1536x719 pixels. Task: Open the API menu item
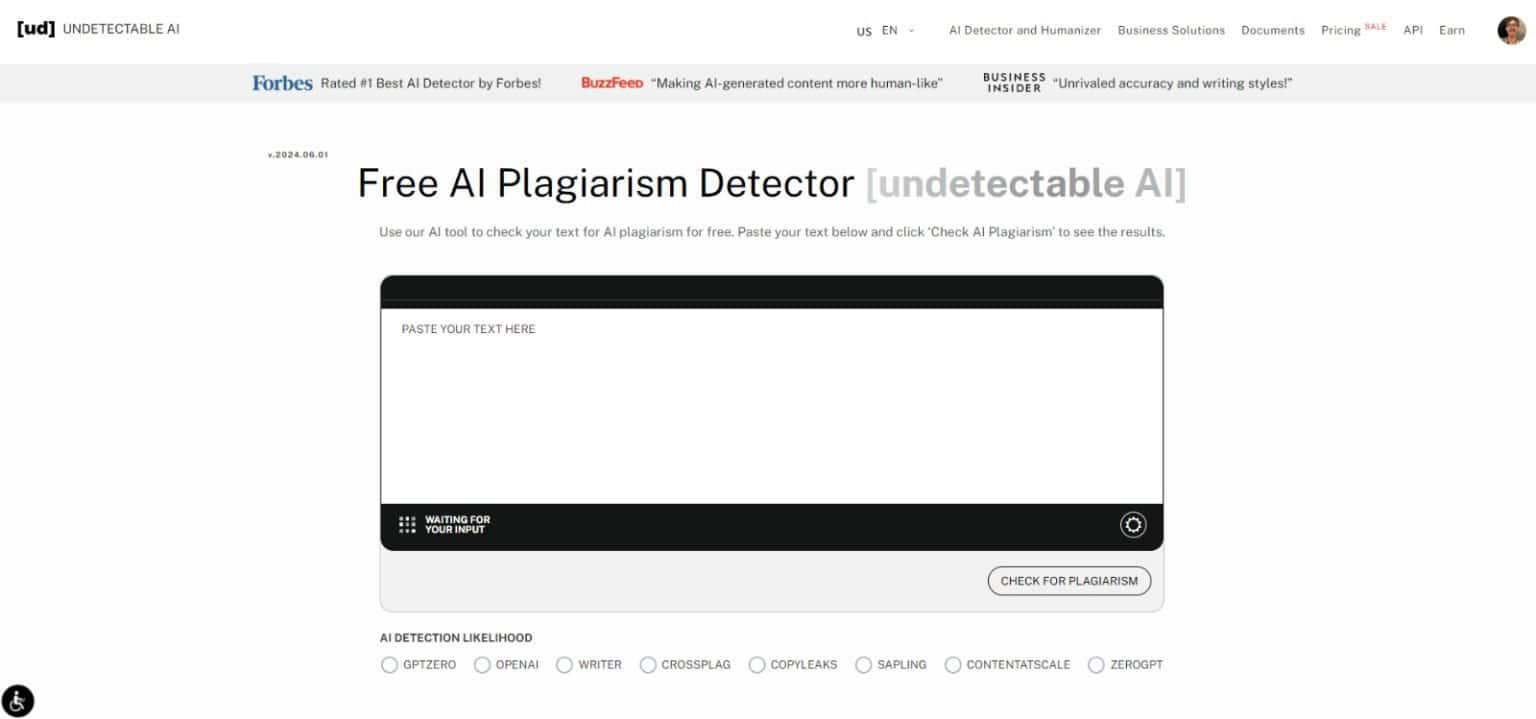point(1413,31)
